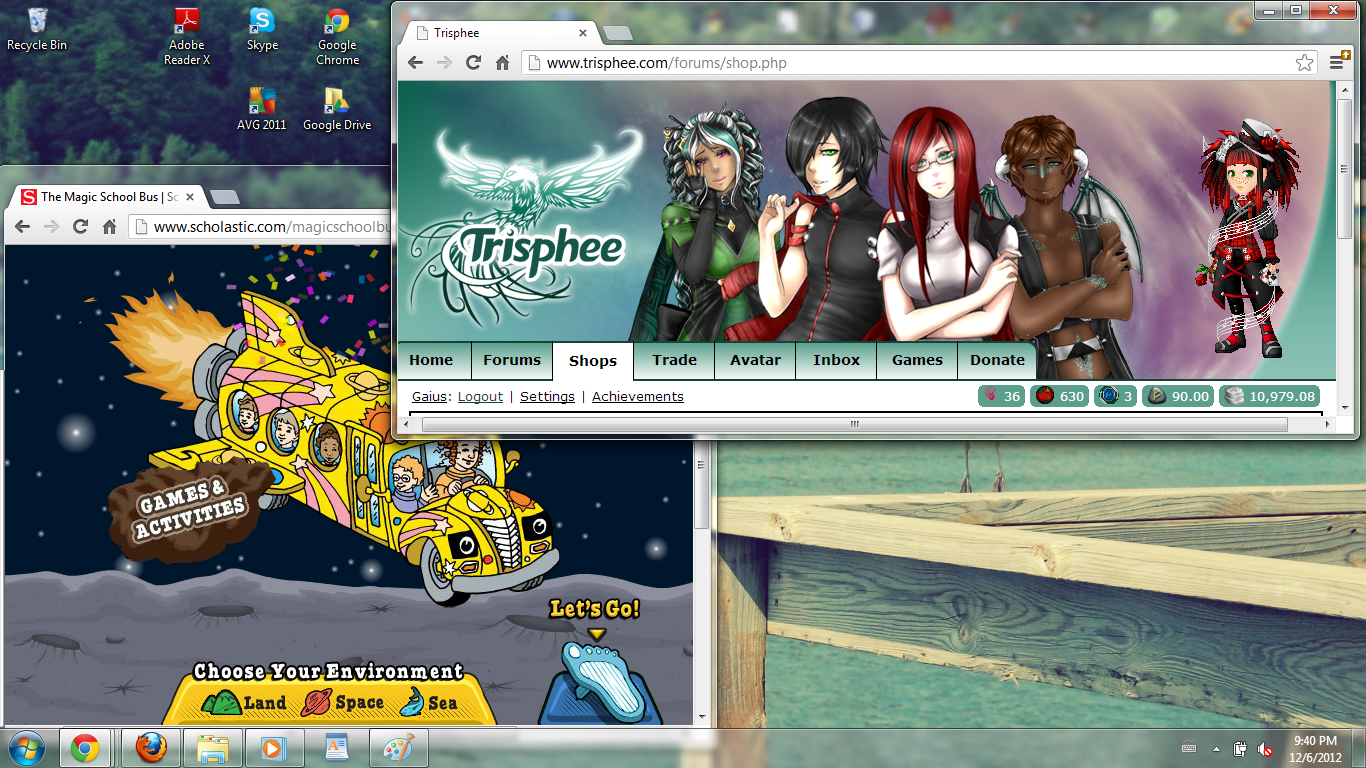Screen dimensions: 1366x768
Task: Open the Achievements link
Action: 637,397
